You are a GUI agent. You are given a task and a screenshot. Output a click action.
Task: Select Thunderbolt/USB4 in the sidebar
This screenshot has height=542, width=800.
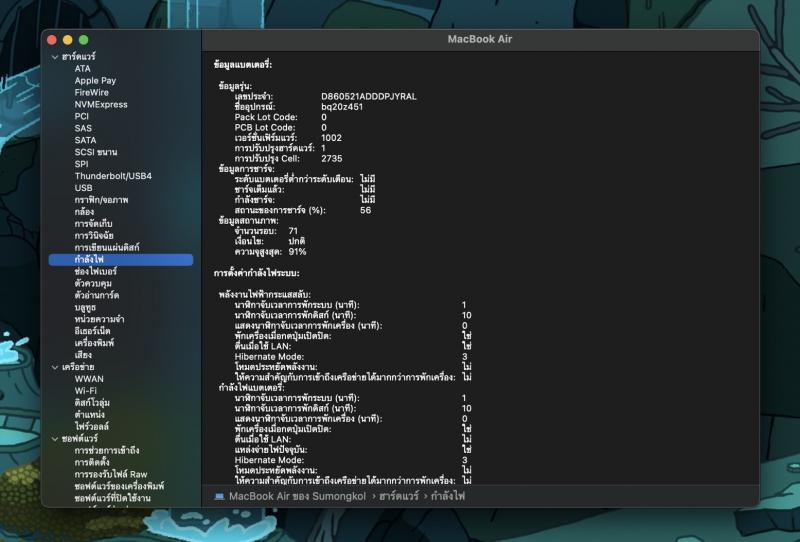coord(112,176)
